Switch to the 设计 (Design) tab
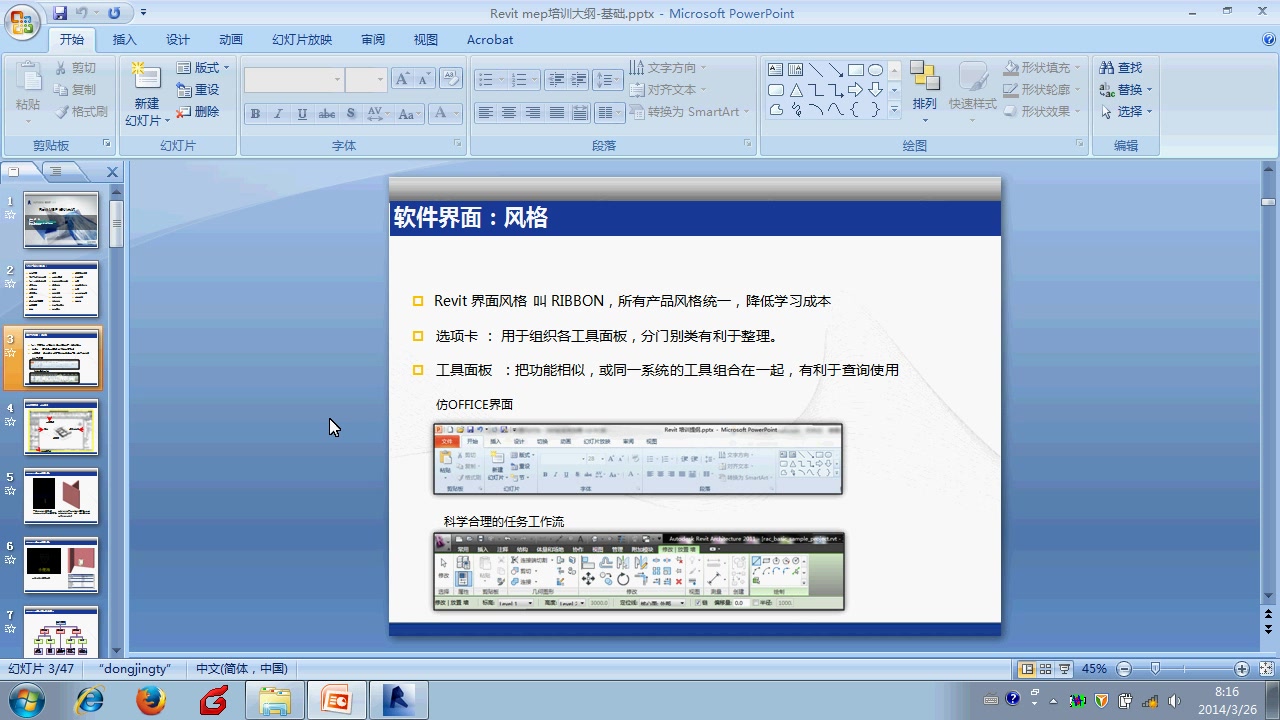Screen dimensions: 1280x720 (178, 40)
